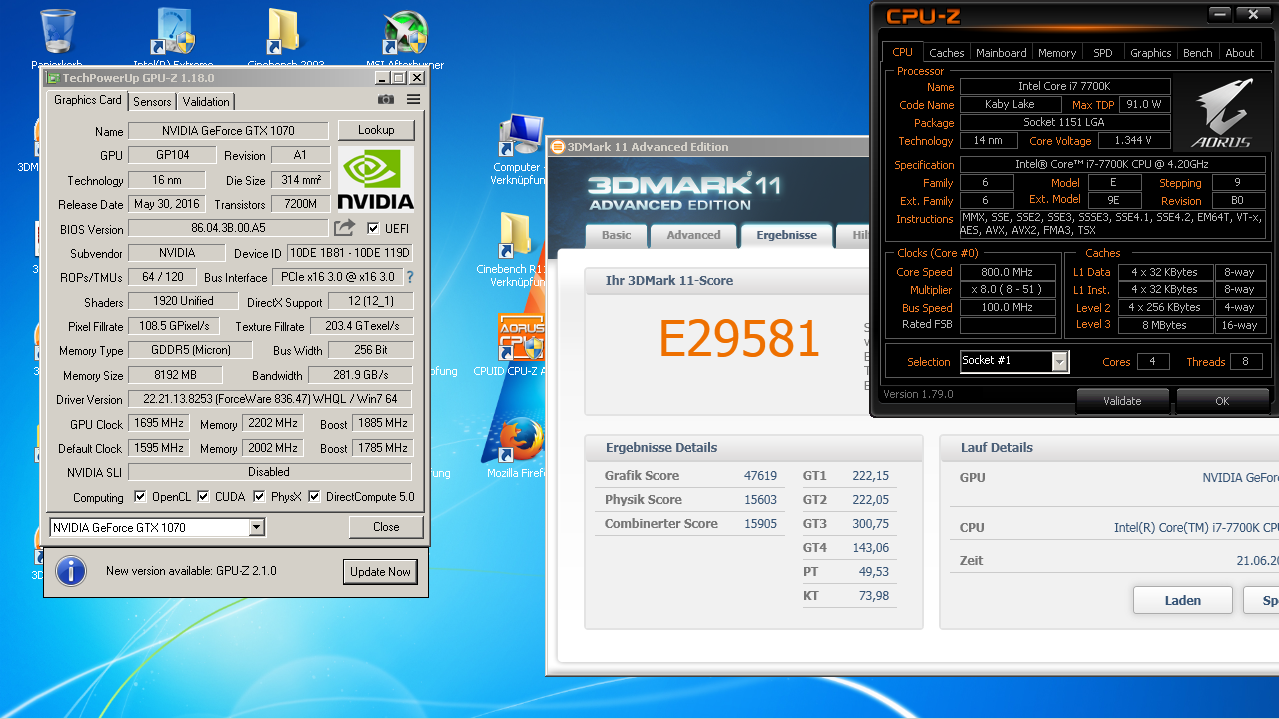Click the Max TDP value 91.0 W
1279x719 pixels.
tap(1143, 104)
